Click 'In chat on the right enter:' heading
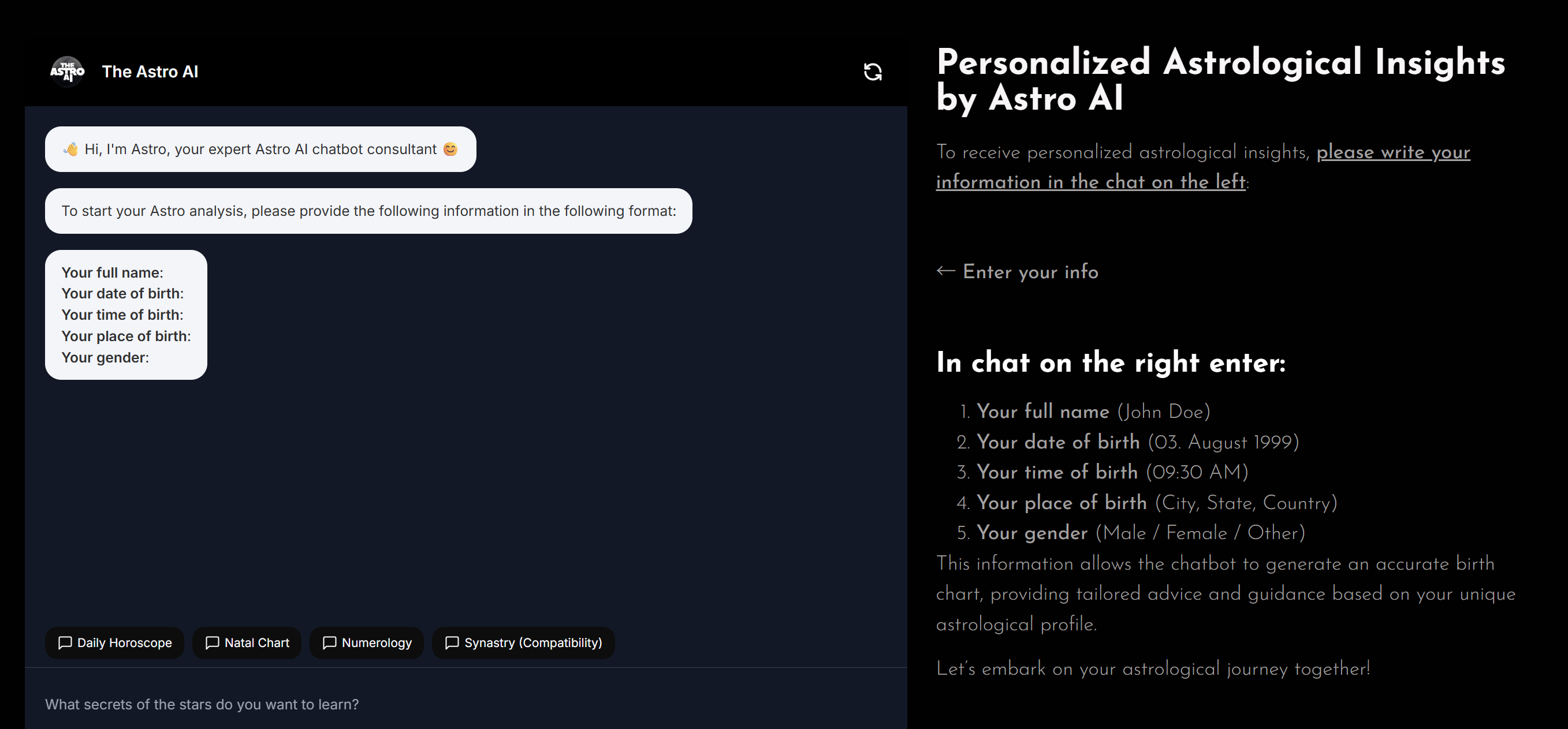1568x729 pixels. (1111, 362)
